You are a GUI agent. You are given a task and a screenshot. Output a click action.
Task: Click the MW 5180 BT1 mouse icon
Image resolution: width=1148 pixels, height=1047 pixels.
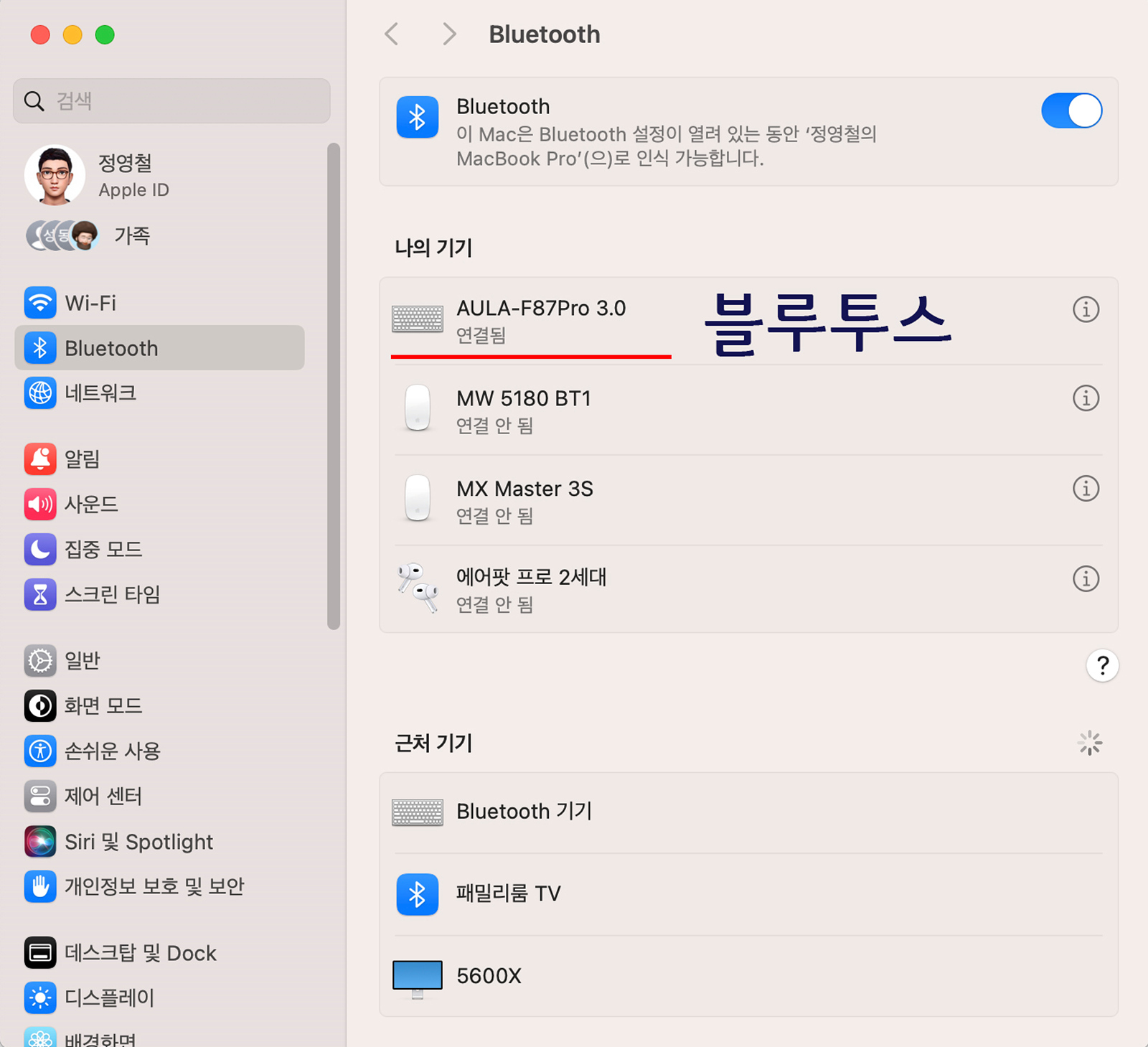click(418, 408)
